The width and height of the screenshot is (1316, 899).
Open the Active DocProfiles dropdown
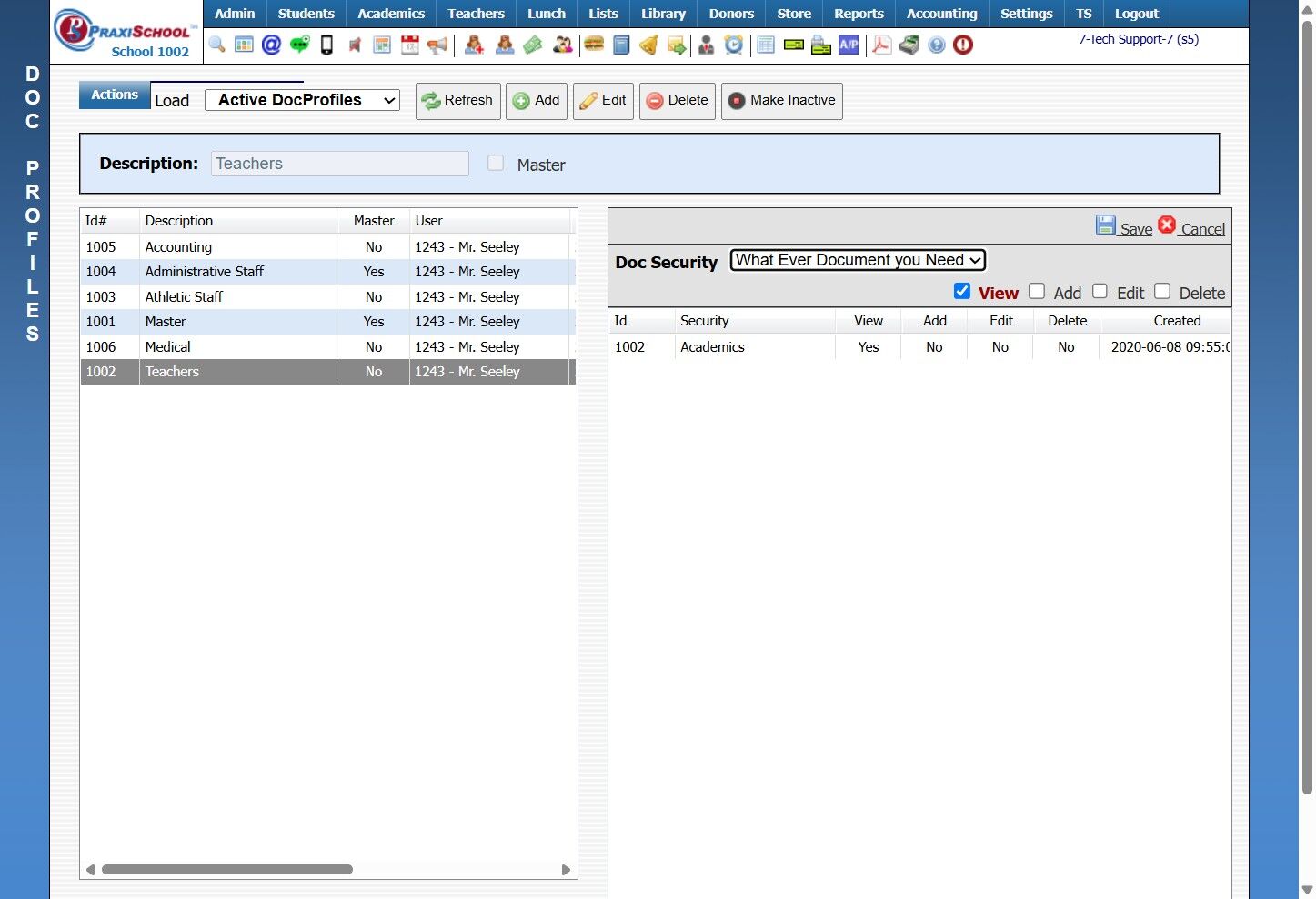[x=302, y=100]
